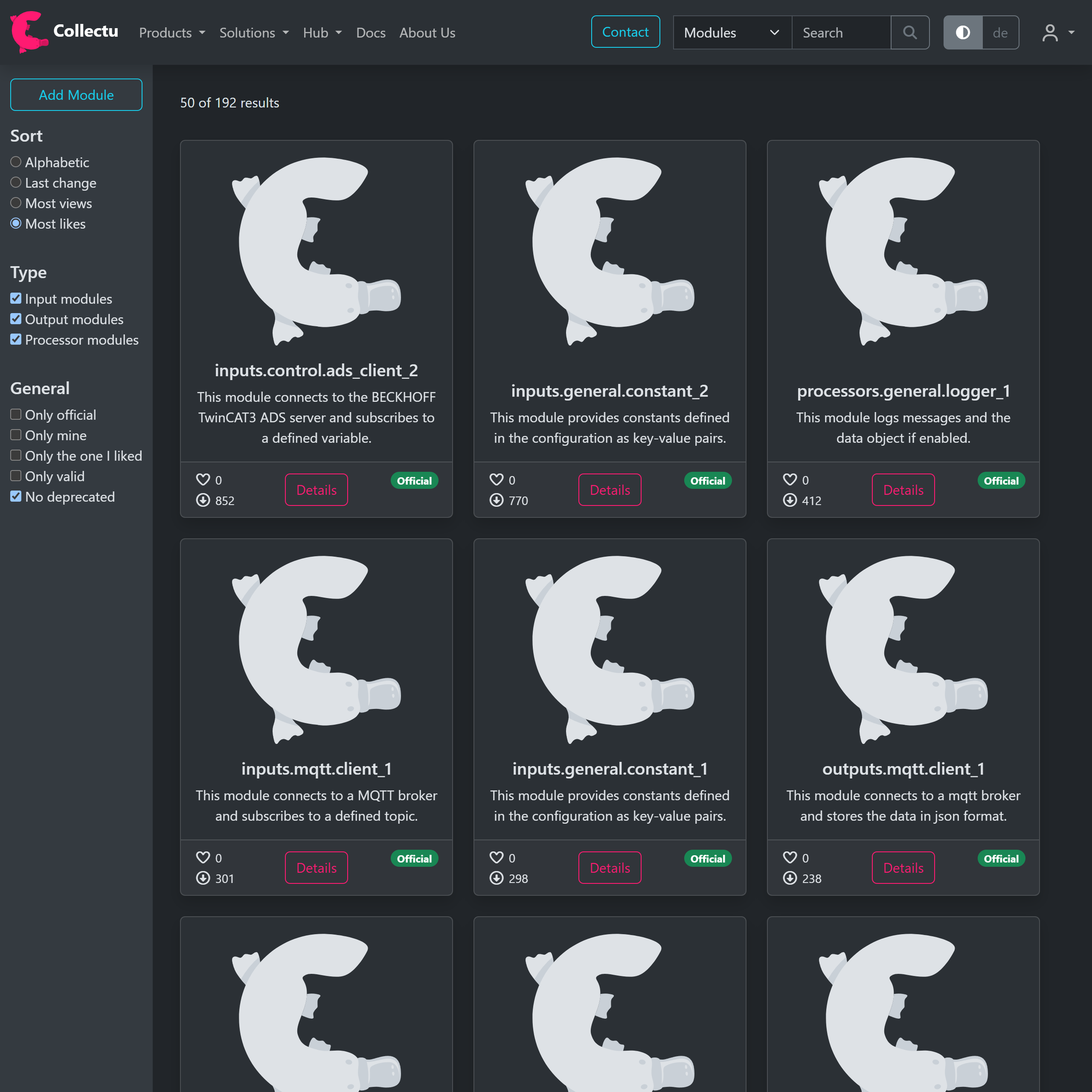
Task: Like inputs.general.constant_2 via heart icon
Action: pyautogui.click(x=496, y=480)
